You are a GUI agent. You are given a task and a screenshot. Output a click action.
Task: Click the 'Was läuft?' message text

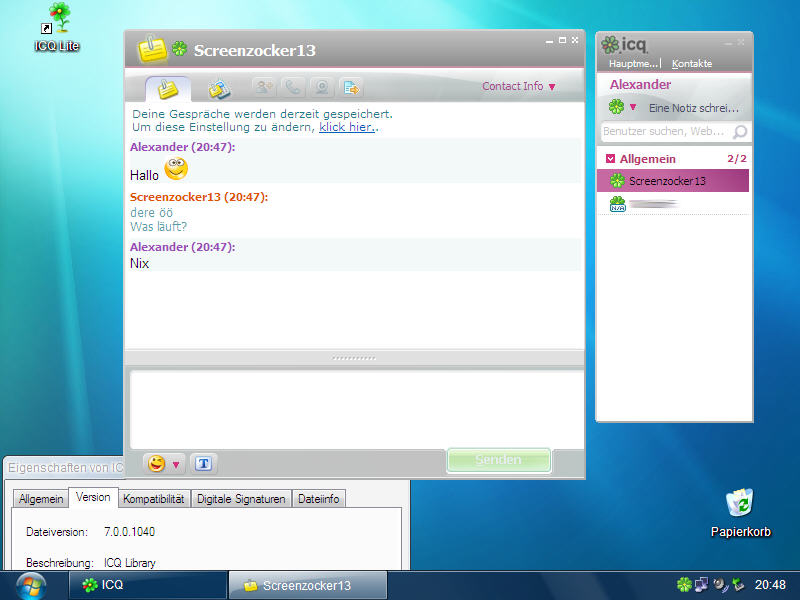tap(158, 226)
